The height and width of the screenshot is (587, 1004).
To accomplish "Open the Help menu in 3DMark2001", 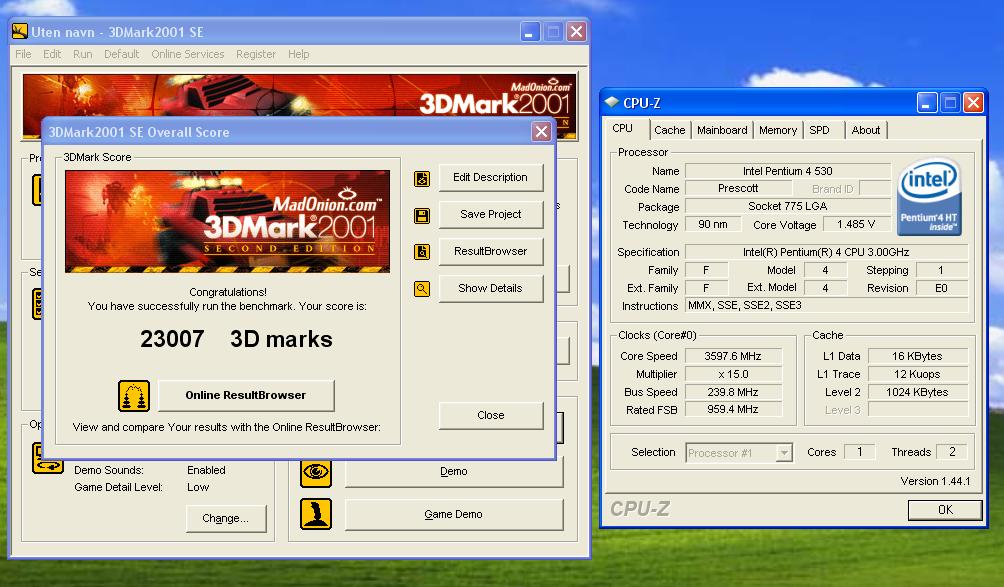I will [x=298, y=54].
